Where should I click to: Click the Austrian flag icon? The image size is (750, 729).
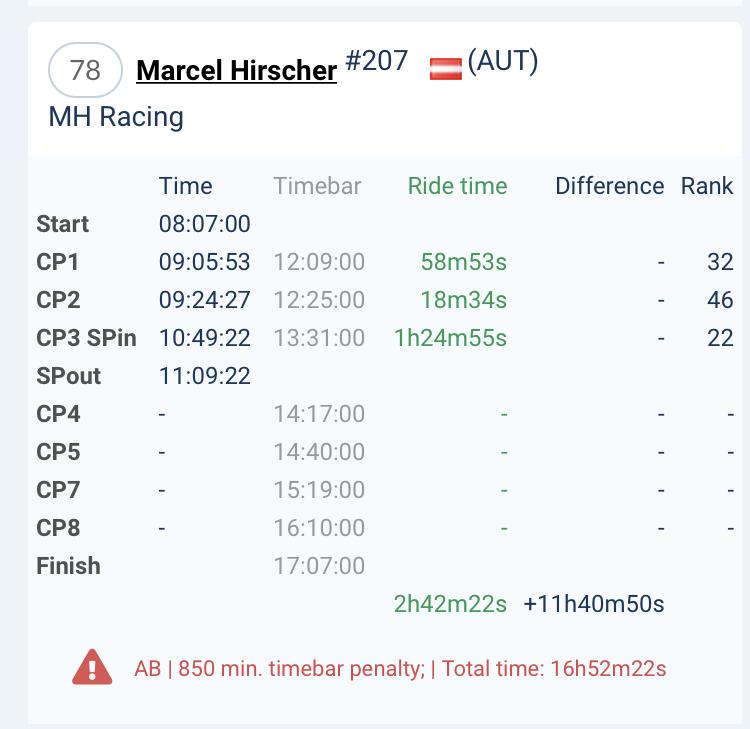pyautogui.click(x=446, y=68)
